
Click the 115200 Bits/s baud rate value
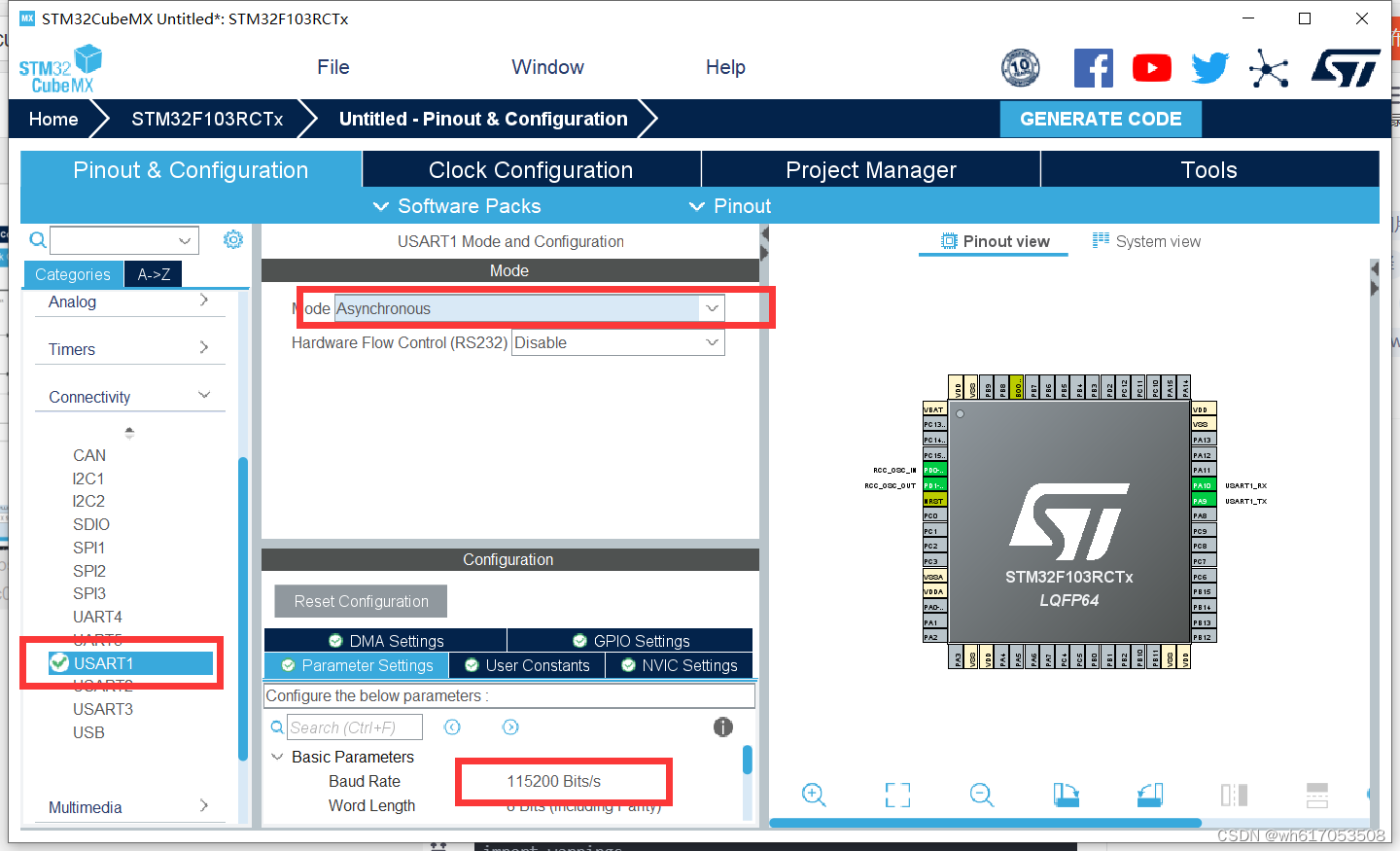(554, 781)
